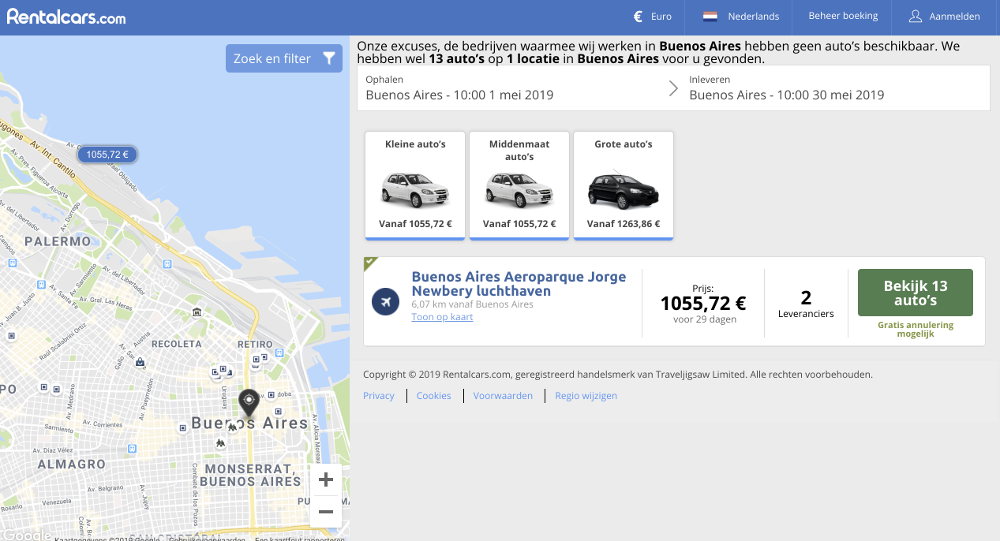Image resolution: width=1000 pixels, height=541 pixels.
Task: Open Beheer boeking menu item
Action: click(x=843, y=16)
